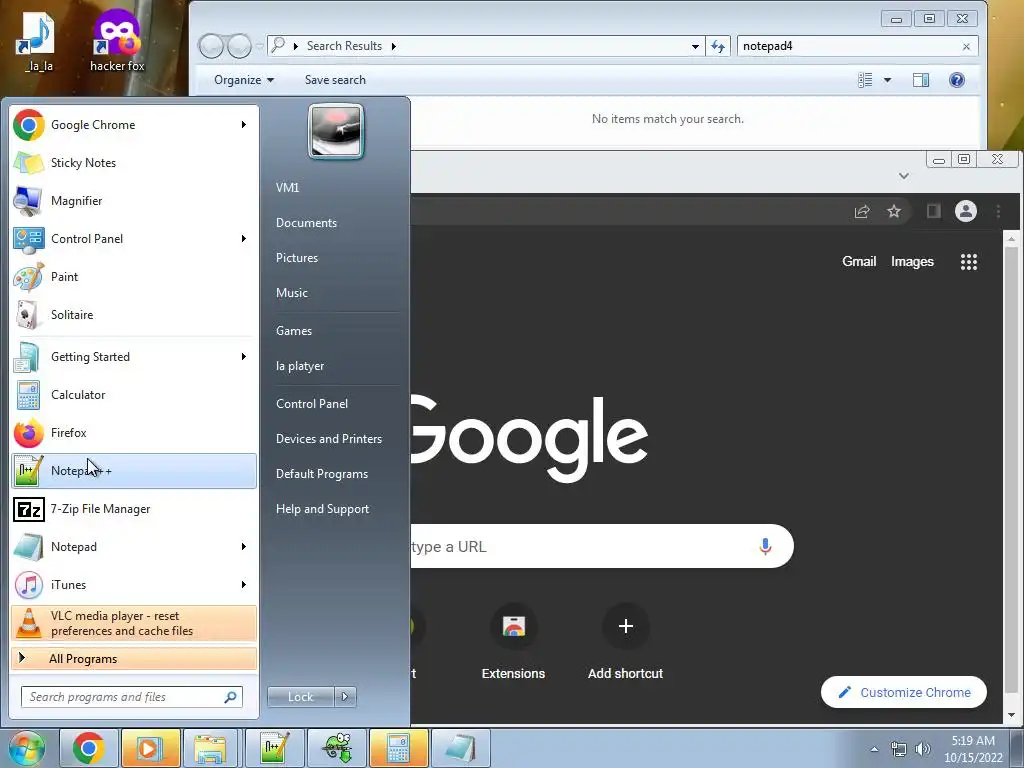Open Pictures from Start menu right pane
The width and height of the screenshot is (1024, 768).
(x=296, y=258)
